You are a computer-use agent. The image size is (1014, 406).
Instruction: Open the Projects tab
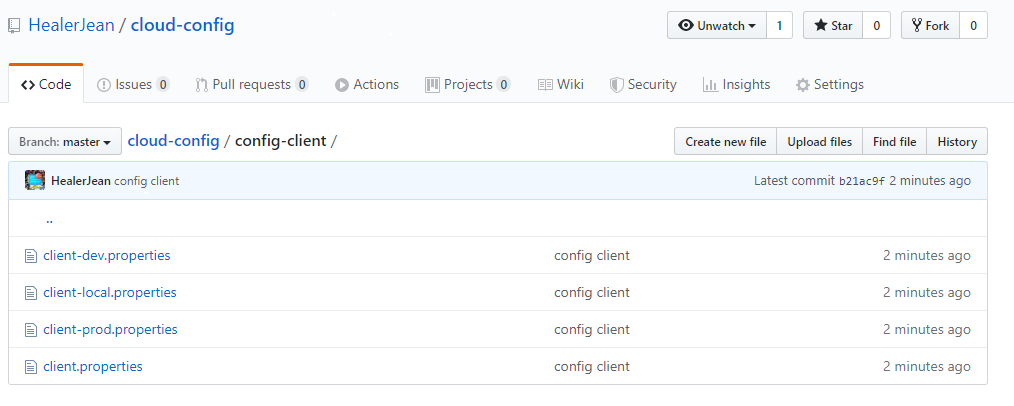468,85
